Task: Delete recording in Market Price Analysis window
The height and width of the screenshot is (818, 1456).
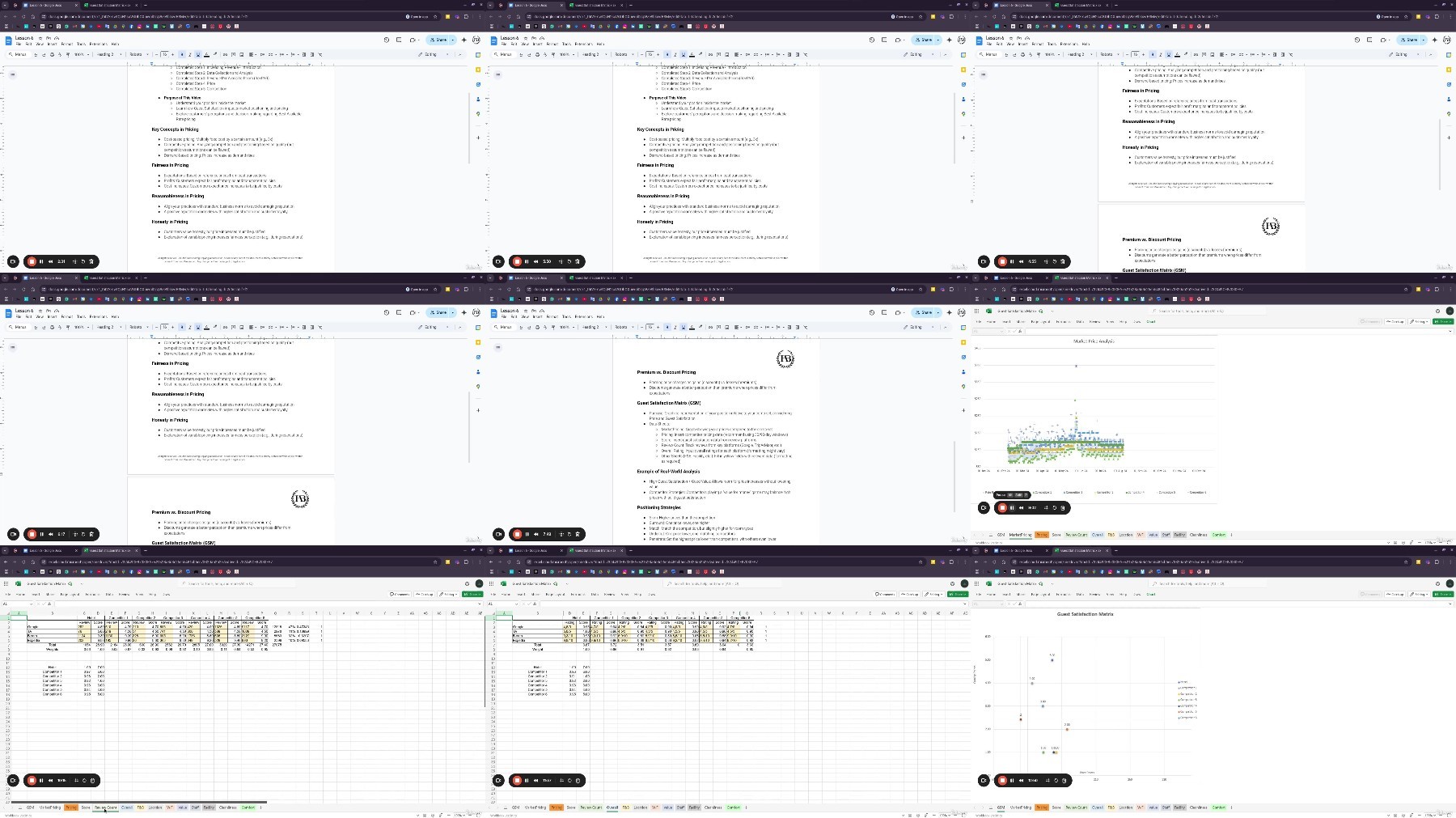Action: click(x=1063, y=507)
